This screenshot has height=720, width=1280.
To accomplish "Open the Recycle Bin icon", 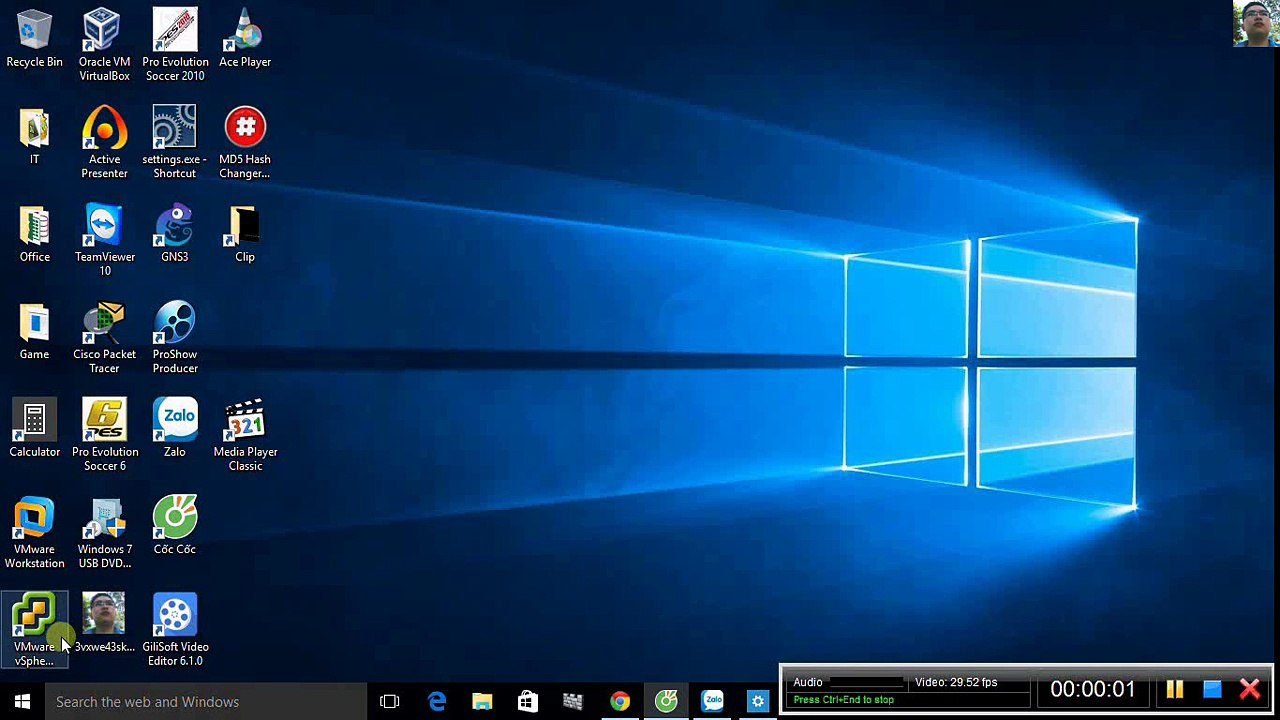I will click(x=34, y=40).
